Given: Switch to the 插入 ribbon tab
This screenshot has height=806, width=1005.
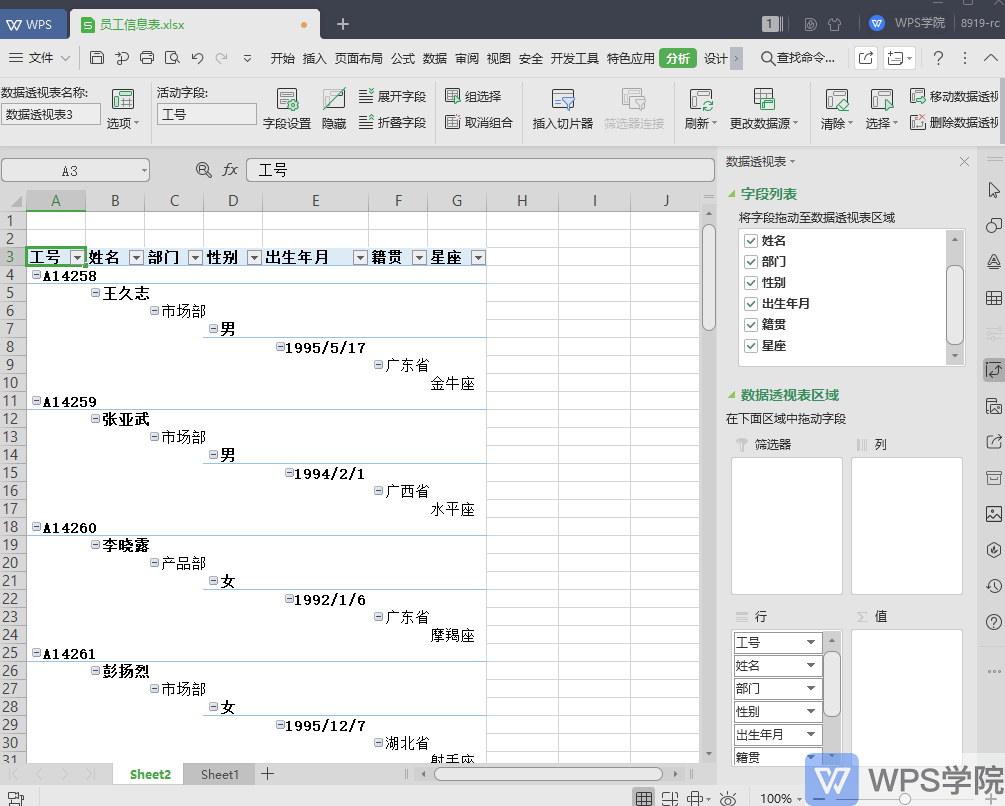Looking at the screenshot, I should coord(314,58).
